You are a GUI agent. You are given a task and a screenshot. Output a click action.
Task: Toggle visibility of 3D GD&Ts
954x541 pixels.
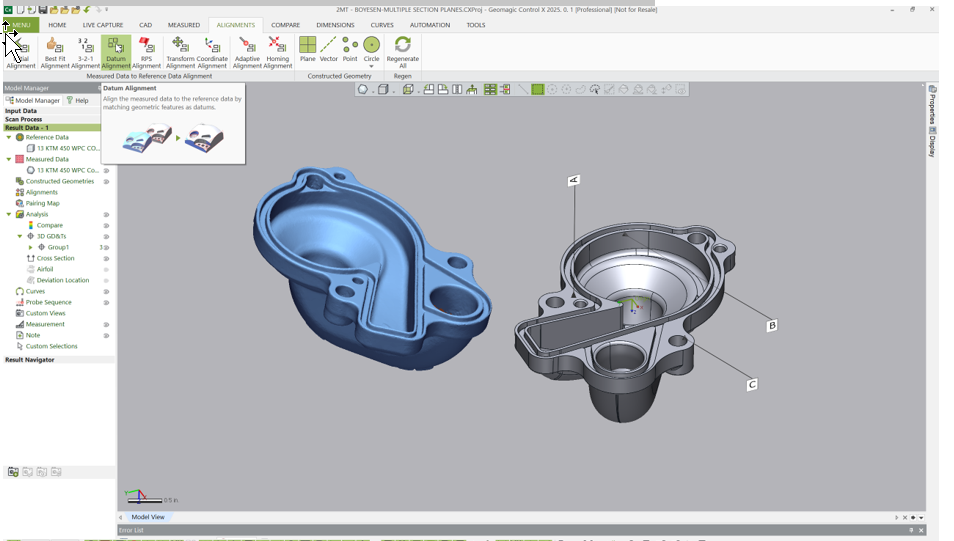tap(106, 236)
